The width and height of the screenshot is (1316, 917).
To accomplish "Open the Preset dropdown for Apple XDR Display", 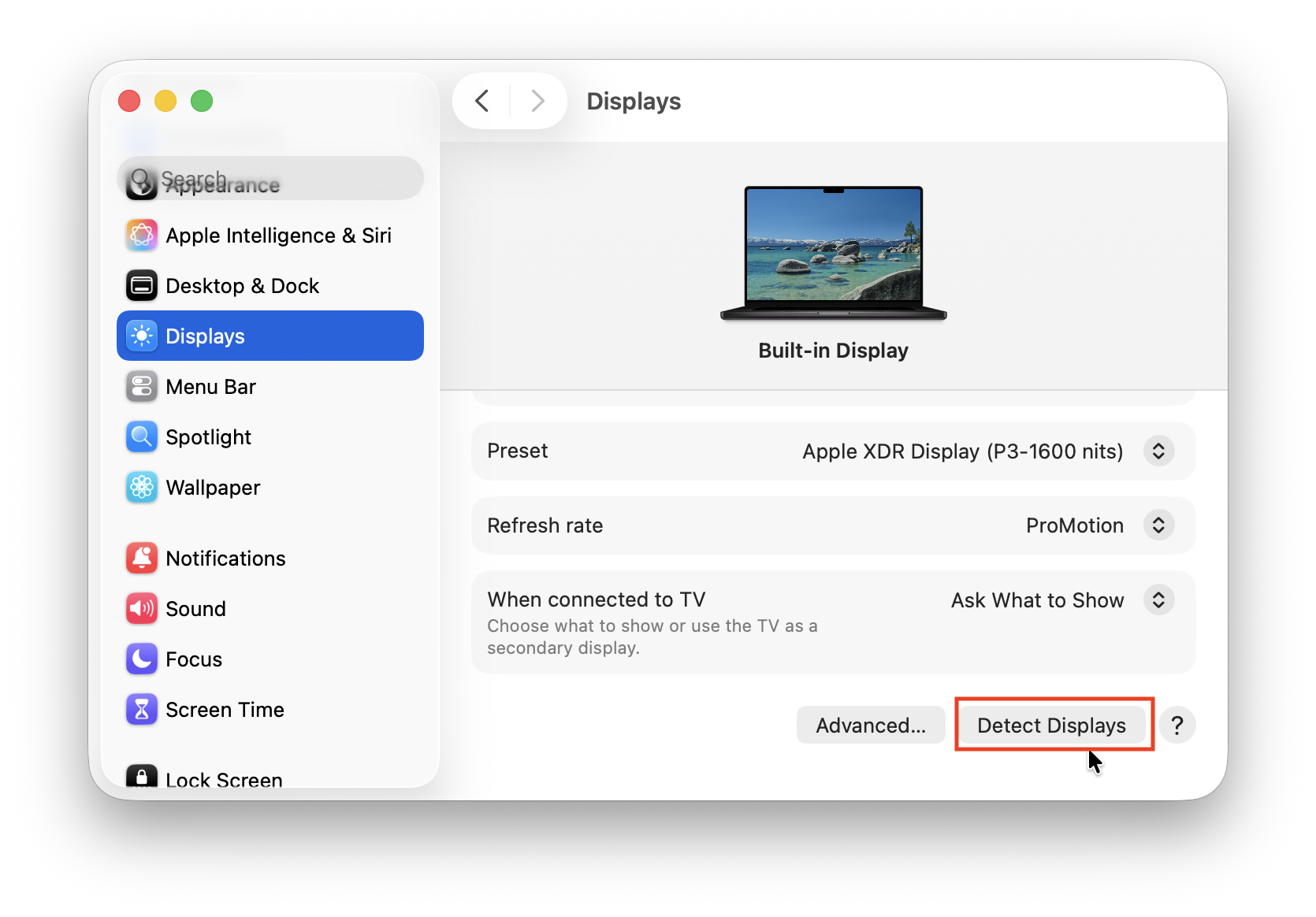I will [1158, 451].
